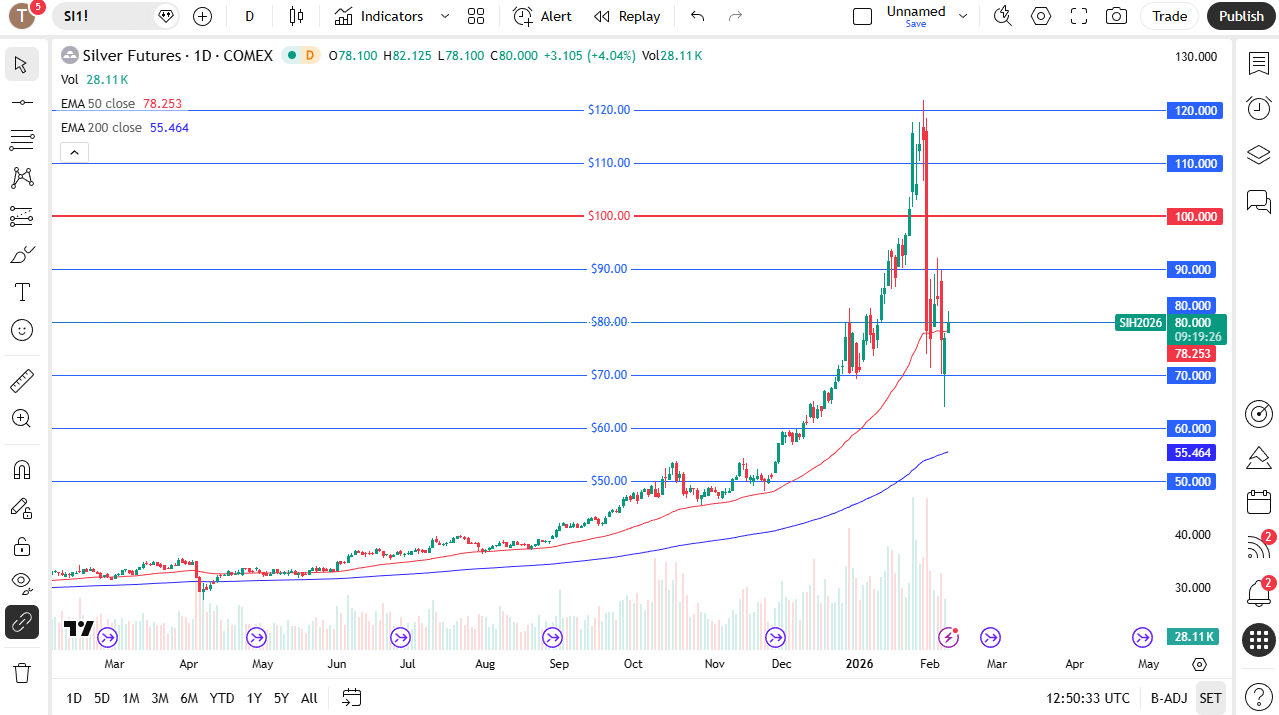Screen dimensions: 1279x715
Task: Hide all drawings with eye icon
Action: click(21, 584)
